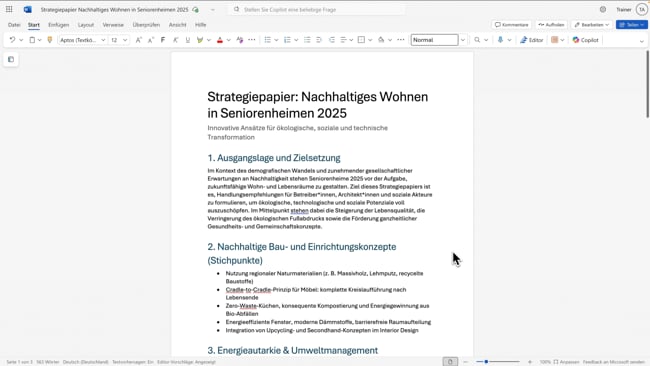
Task: Click the Normal style box
Action: point(434,40)
